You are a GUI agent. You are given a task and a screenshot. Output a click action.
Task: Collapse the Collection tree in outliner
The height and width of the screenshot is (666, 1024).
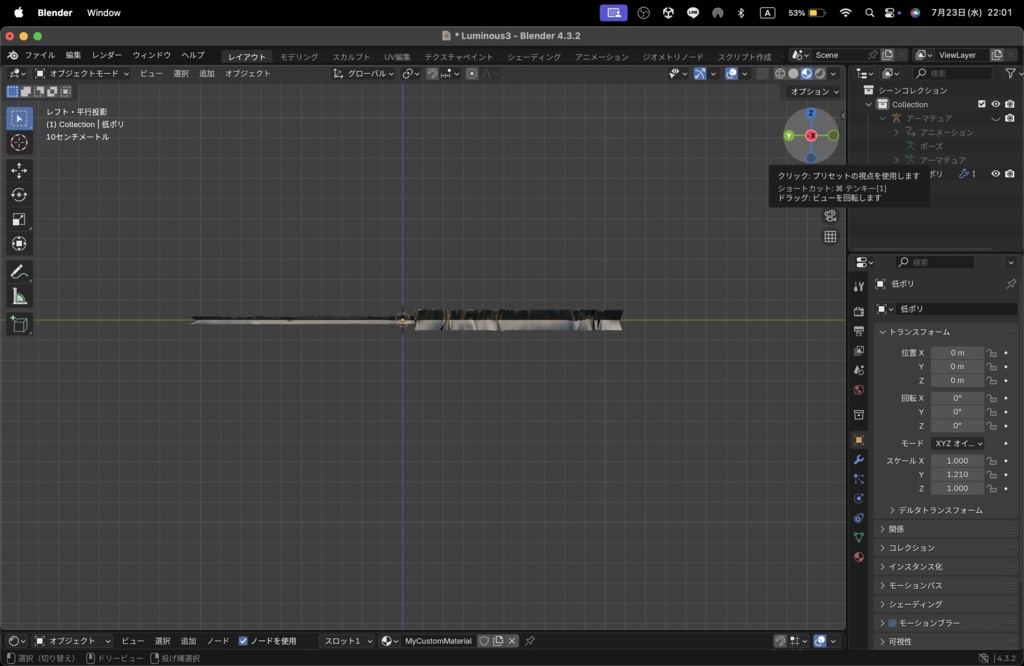[869, 104]
